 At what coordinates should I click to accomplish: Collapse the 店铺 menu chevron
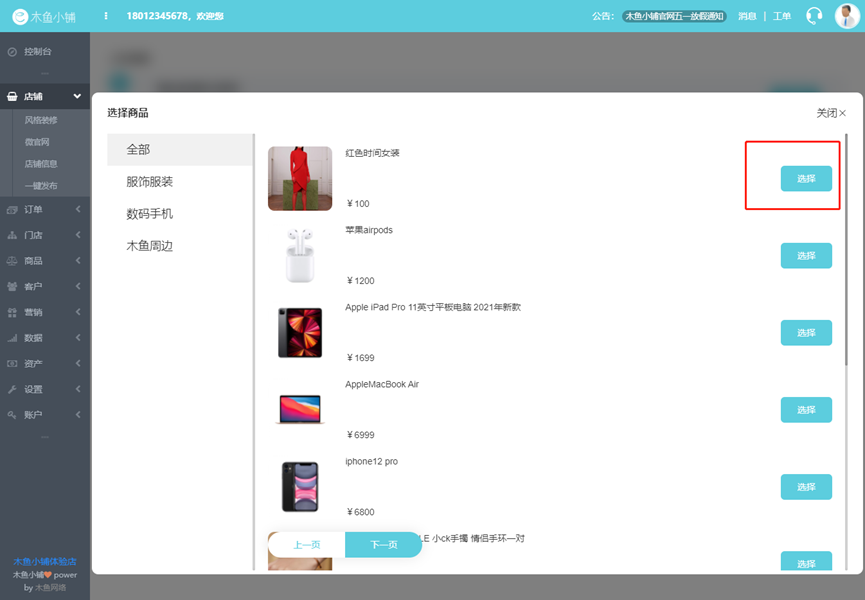77,97
